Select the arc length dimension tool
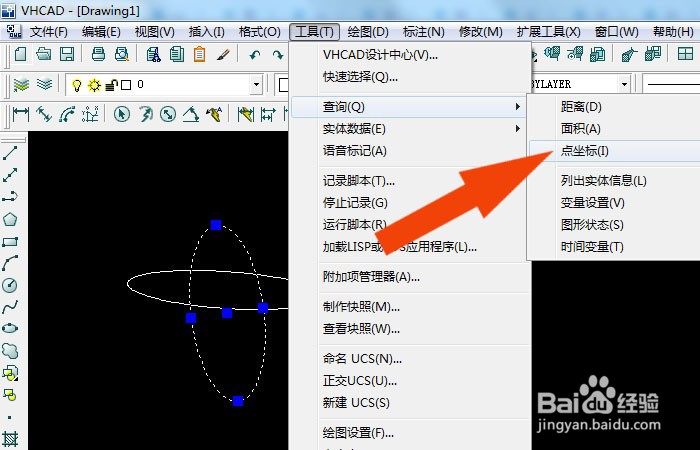The height and width of the screenshot is (450, 700). [67, 114]
